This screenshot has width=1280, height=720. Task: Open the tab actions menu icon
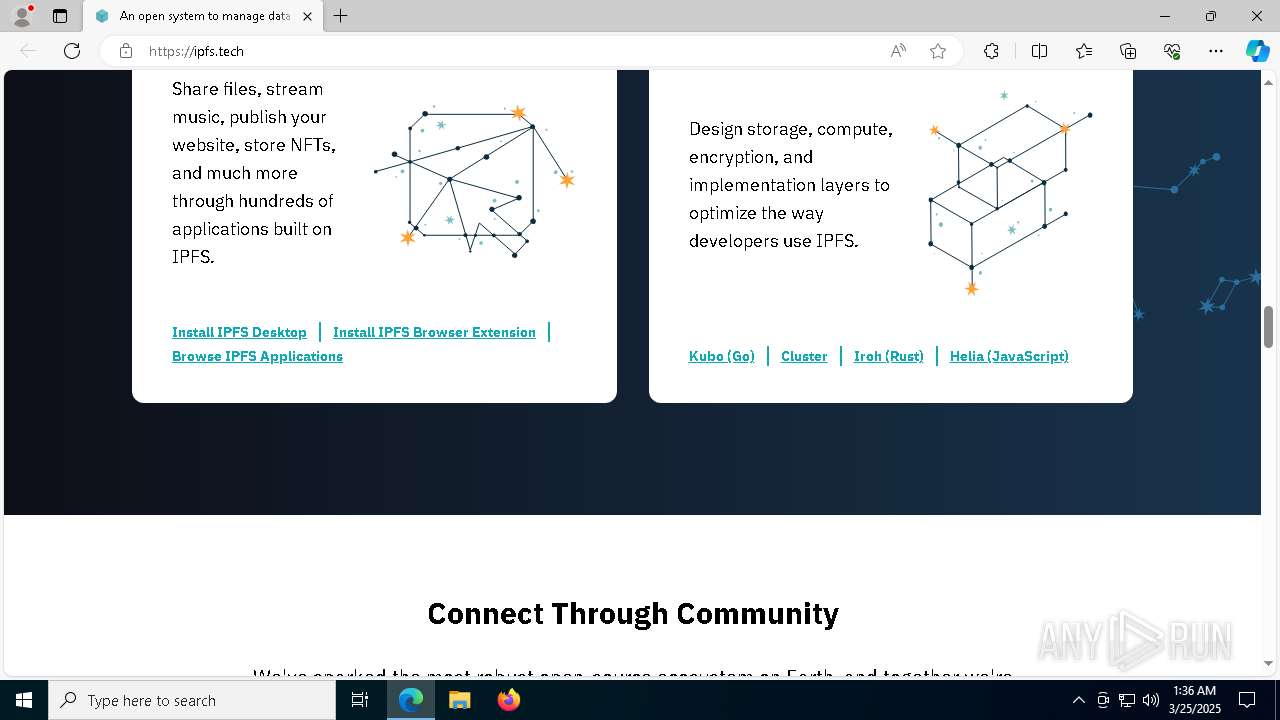tap(60, 16)
